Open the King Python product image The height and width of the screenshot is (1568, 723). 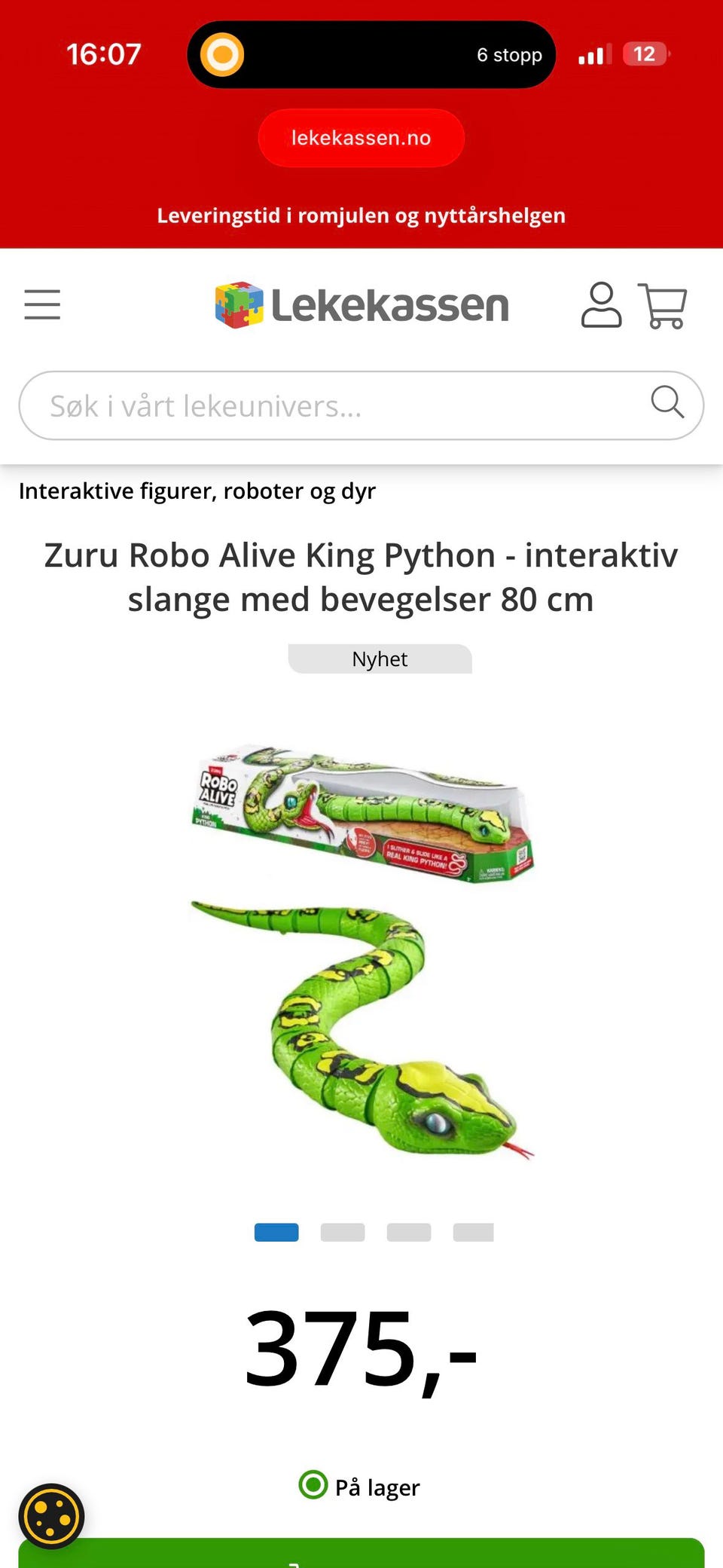pos(361,951)
